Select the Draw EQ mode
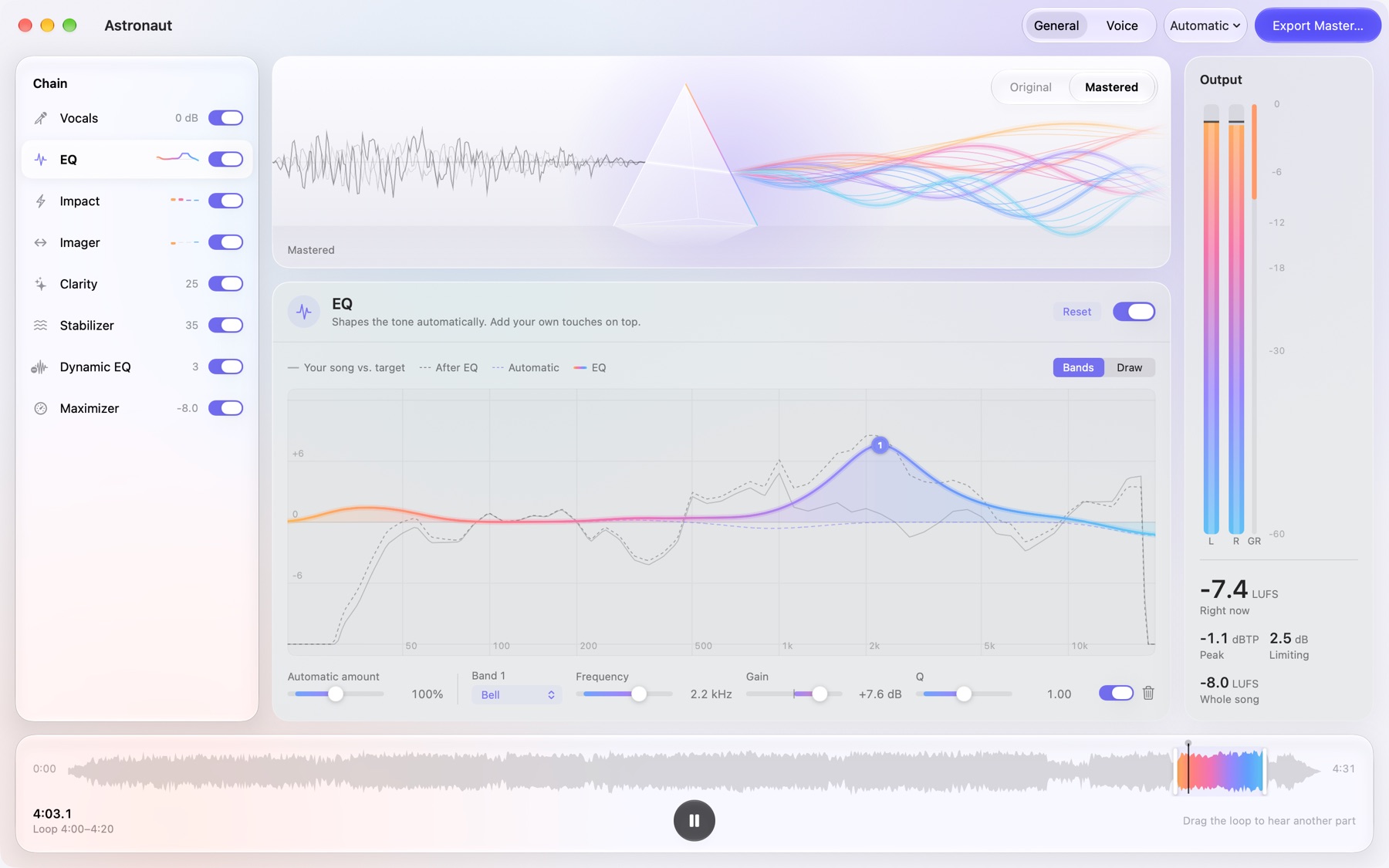1389x868 pixels. tap(1129, 367)
